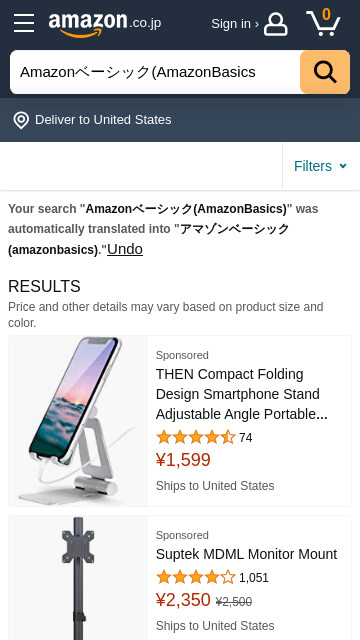
Task: Open the hamburger navigation menu
Action: (24, 23)
